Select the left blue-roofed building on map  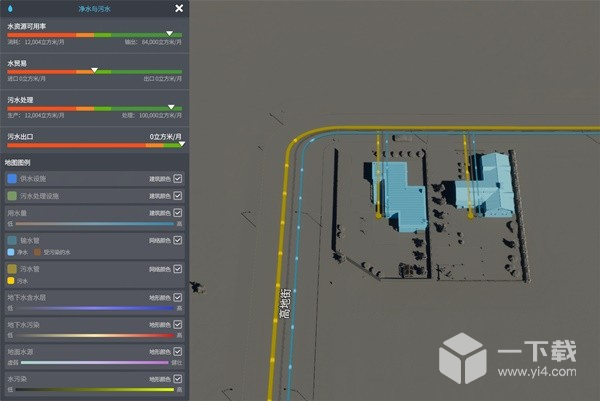[398, 195]
